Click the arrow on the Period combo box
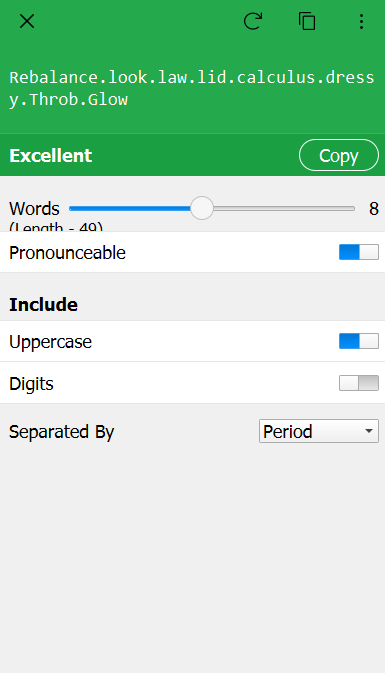This screenshot has width=385, height=673. click(369, 431)
